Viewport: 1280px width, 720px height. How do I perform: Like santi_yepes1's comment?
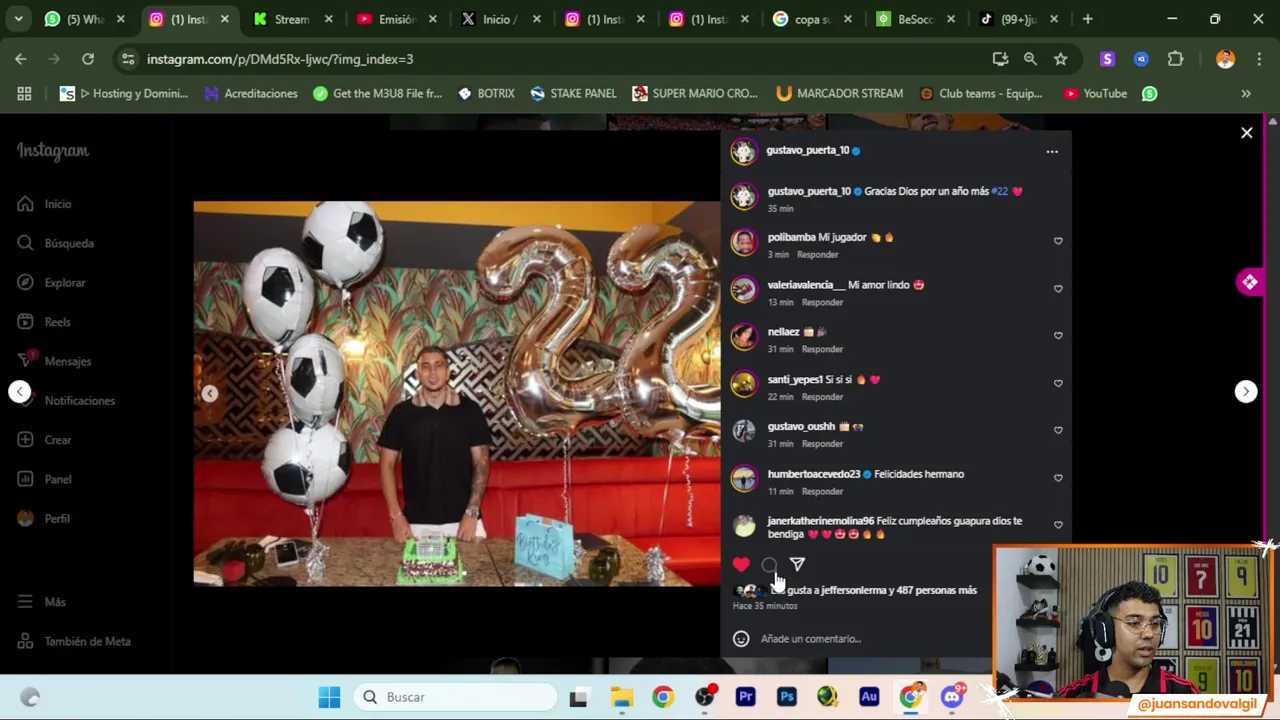coord(1058,383)
